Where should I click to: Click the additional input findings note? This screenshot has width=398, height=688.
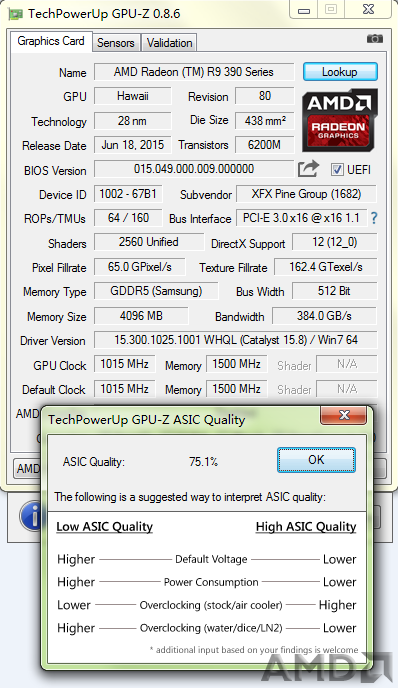(254, 650)
